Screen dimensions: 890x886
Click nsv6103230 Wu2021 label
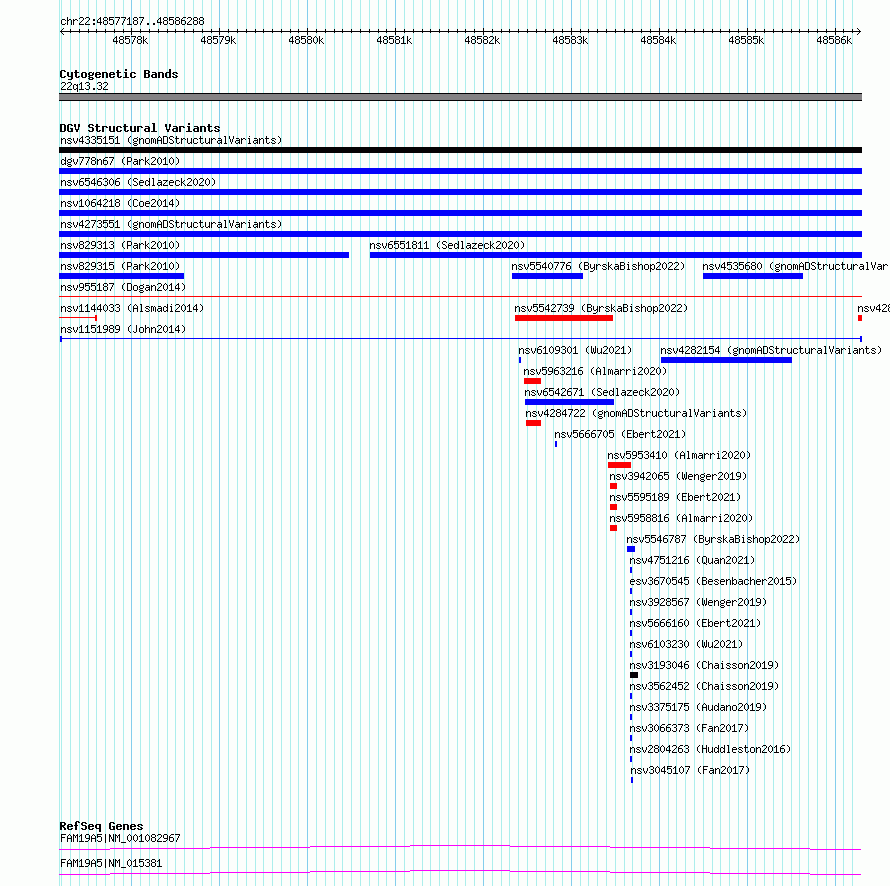pyautogui.click(x=686, y=644)
